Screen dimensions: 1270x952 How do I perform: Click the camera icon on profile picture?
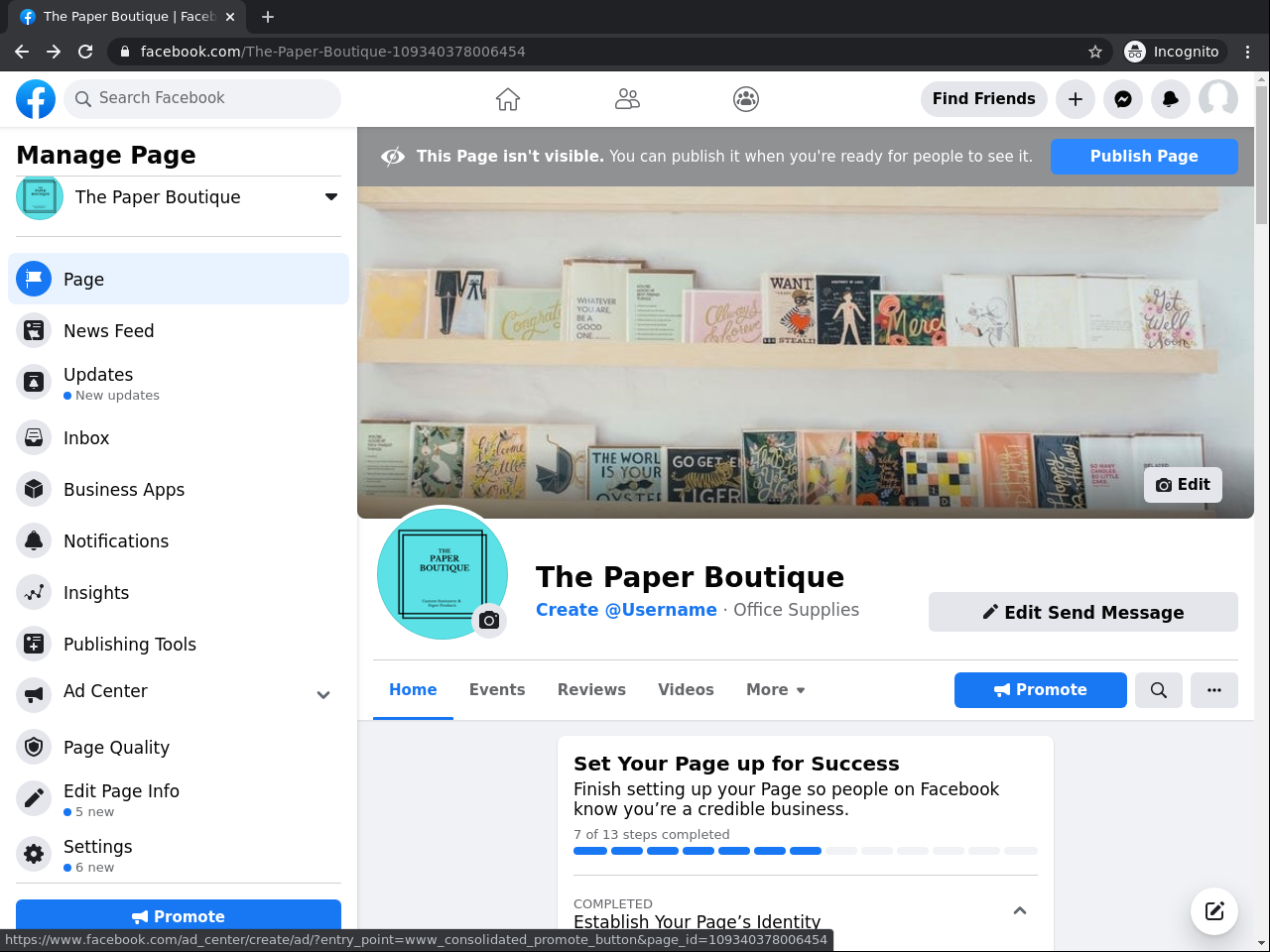(488, 620)
